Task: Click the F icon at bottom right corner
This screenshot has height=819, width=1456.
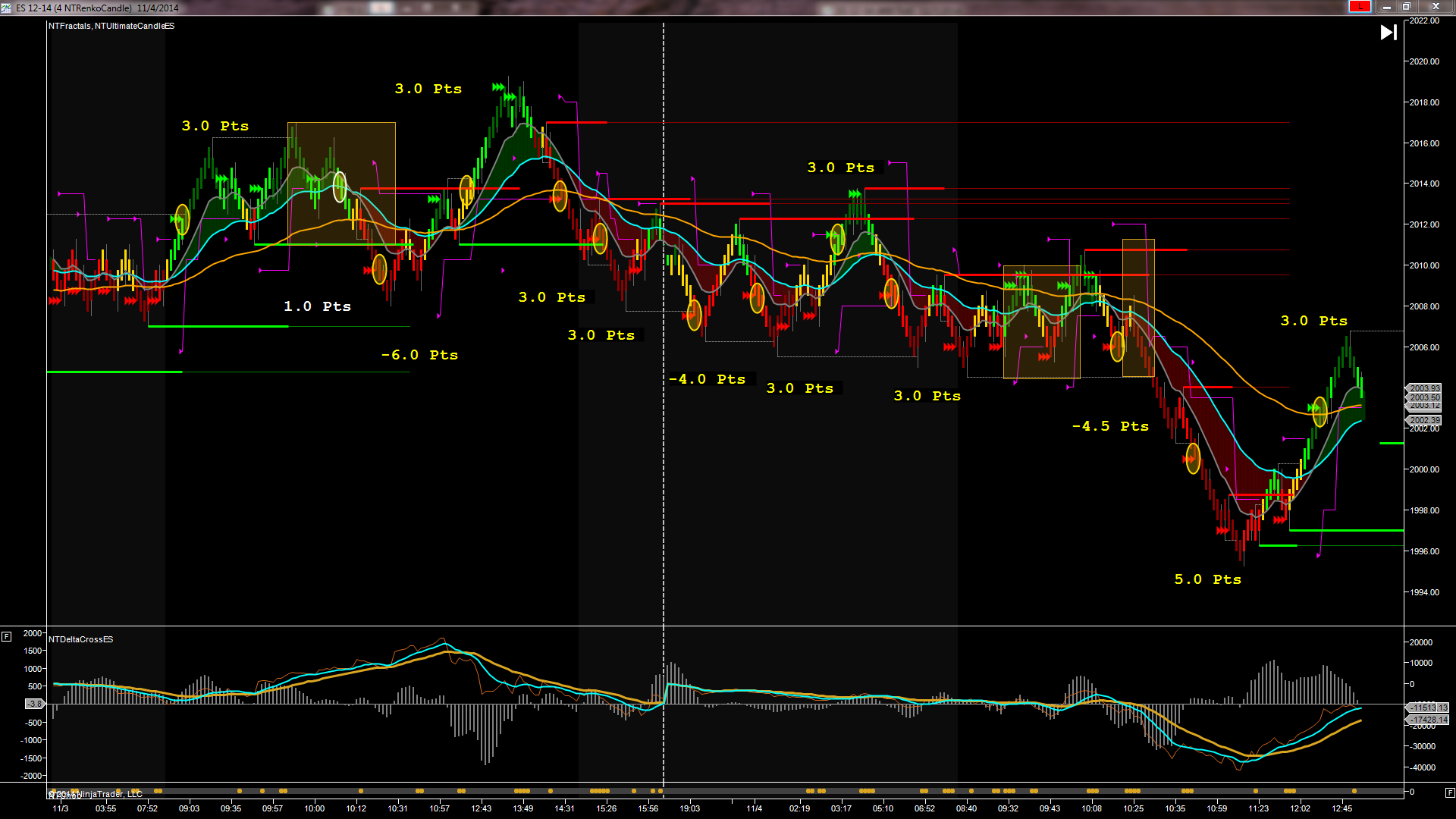Action: tap(1449, 792)
